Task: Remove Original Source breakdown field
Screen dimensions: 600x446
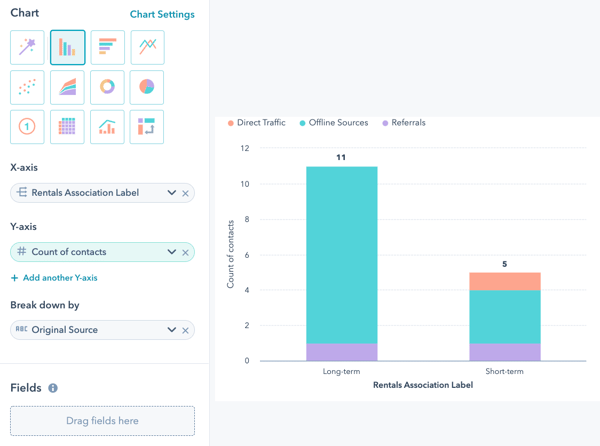Action: [185, 330]
